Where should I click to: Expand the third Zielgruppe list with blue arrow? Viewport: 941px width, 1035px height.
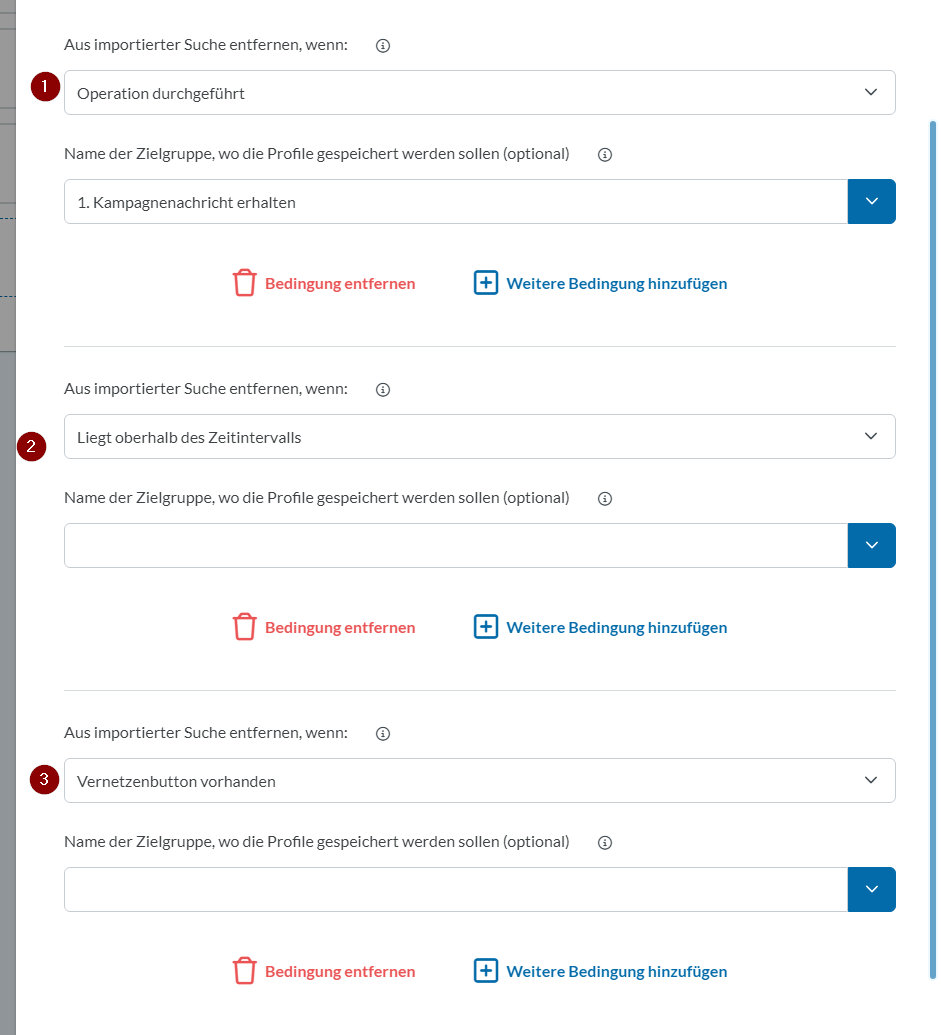click(x=871, y=890)
